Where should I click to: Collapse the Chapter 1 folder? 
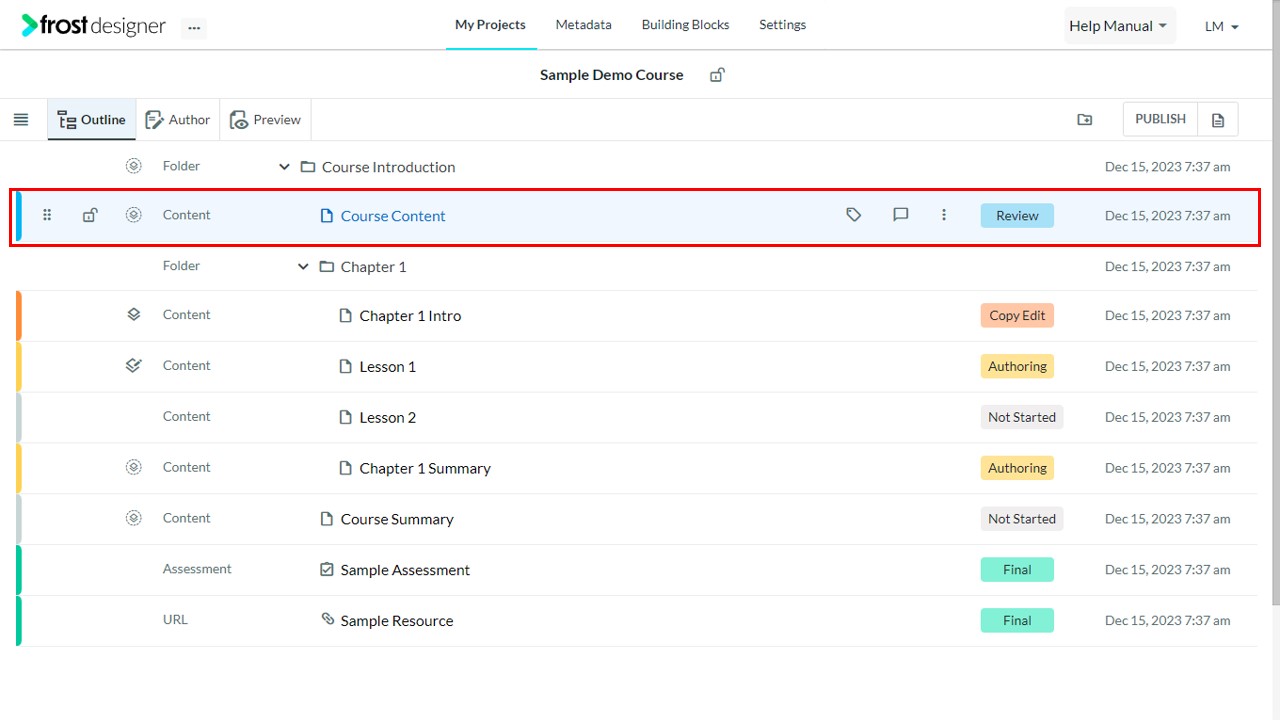tap(303, 267)
